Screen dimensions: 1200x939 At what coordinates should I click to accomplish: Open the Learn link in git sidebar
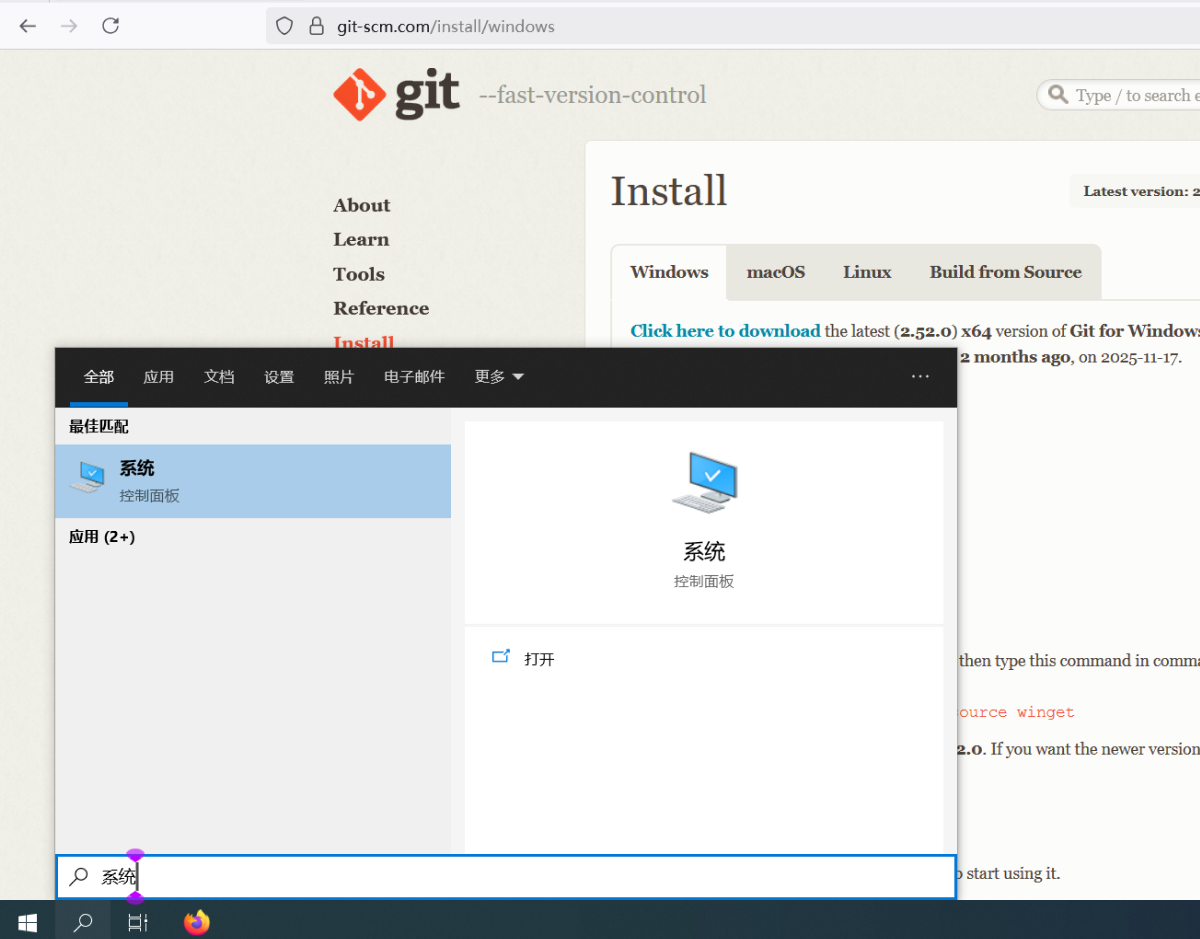click(361, 239)
